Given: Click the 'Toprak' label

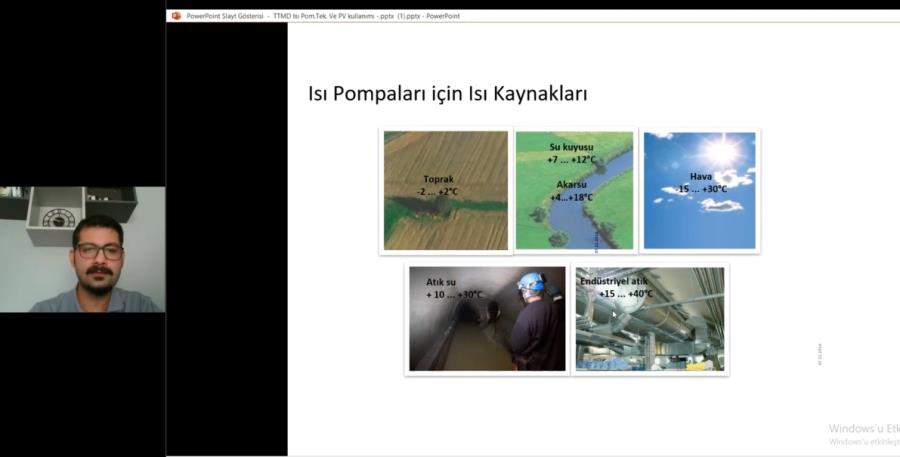Looking at the screenshot, I should click(438, 179).
